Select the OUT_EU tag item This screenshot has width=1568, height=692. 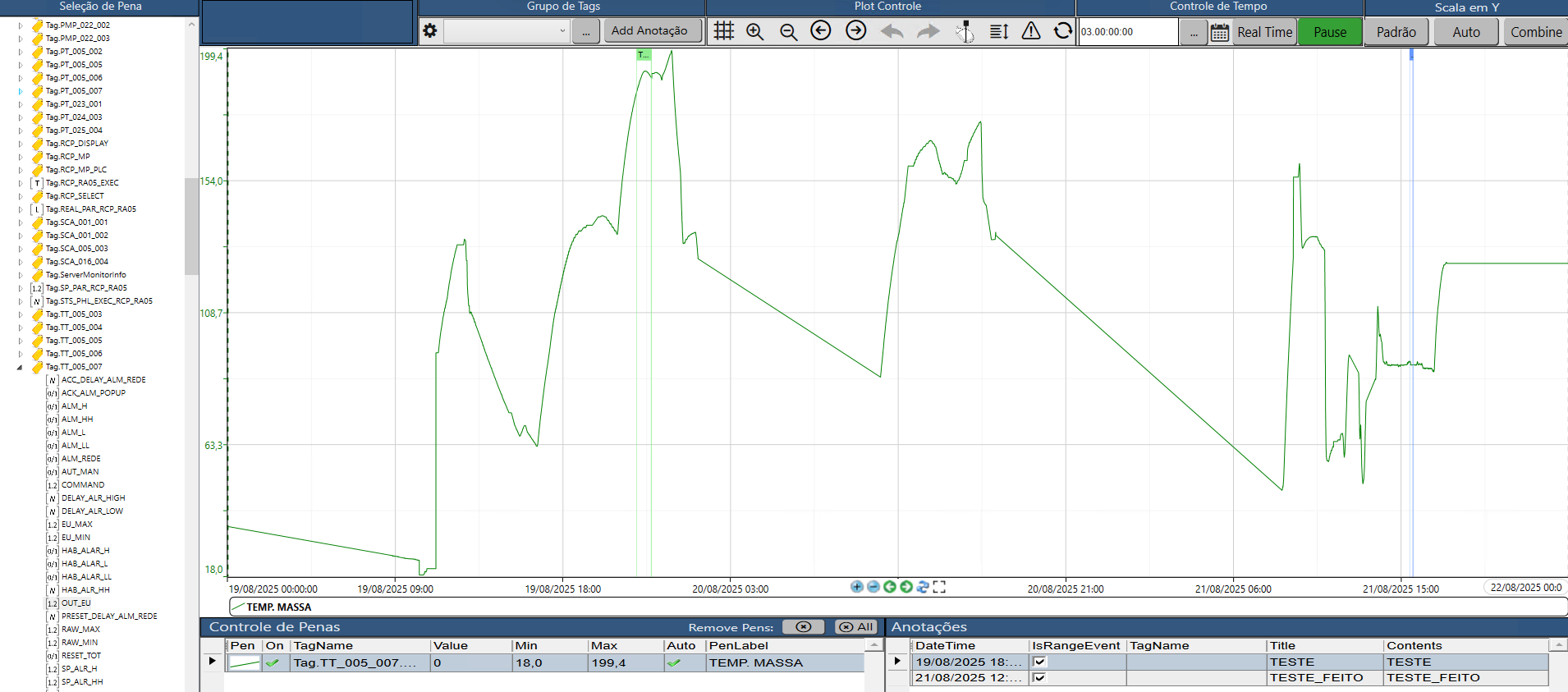[76, 603]
